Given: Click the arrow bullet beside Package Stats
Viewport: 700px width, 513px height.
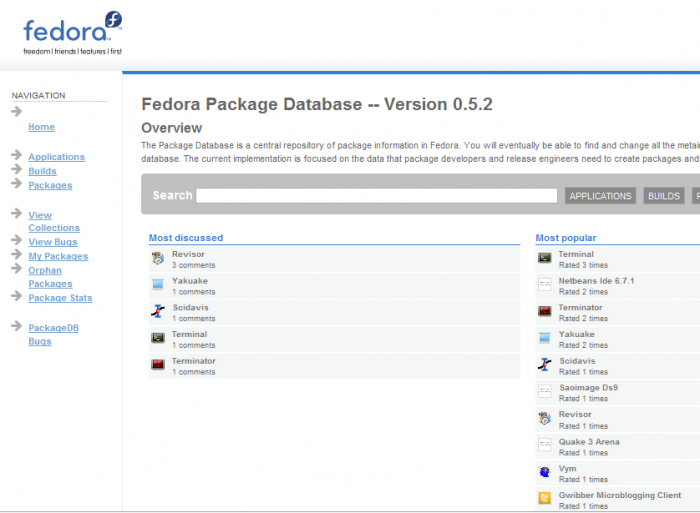Looking at the screenshot, I should tap(17, 296).
